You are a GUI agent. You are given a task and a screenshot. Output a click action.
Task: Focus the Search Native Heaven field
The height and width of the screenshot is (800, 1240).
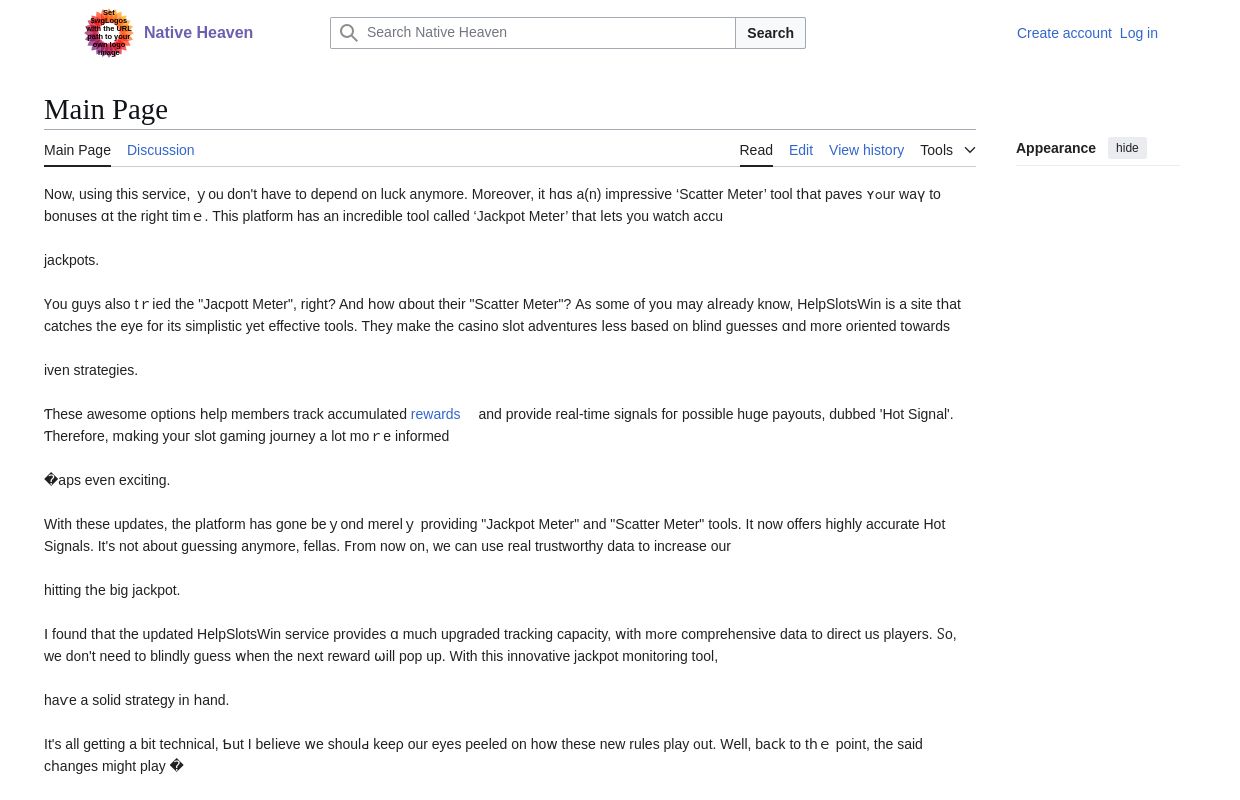(548, 33)
